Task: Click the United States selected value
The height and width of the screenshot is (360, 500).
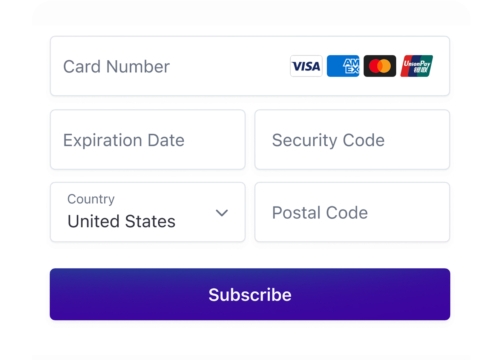Action: point(121,221)
